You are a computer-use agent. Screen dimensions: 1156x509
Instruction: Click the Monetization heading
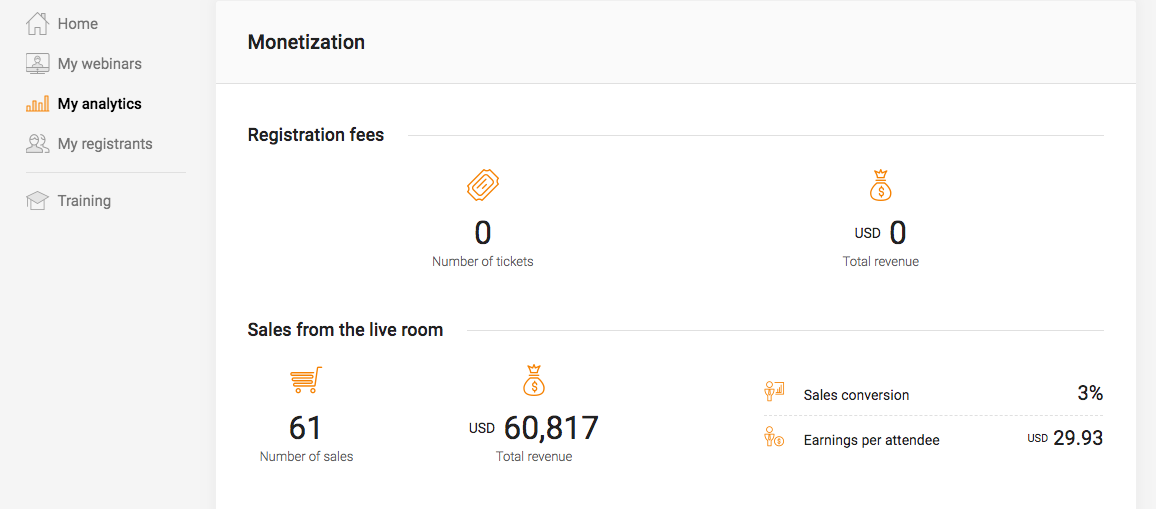pyautogui.click(x=306, y=42)
